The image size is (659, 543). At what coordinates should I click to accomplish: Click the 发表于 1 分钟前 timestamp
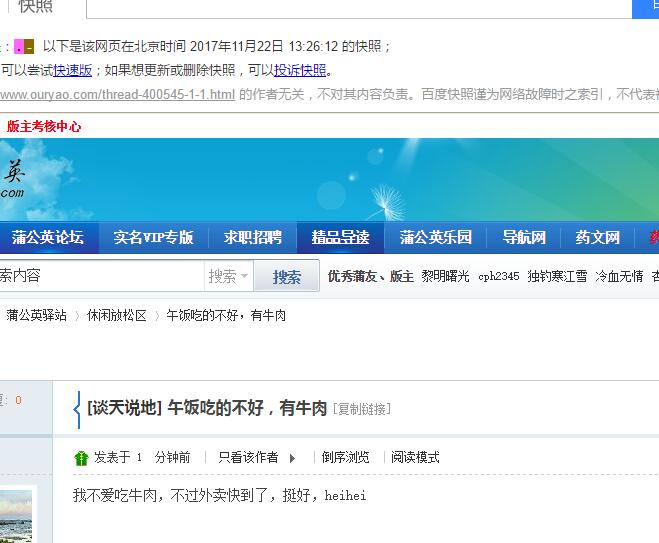pos(142,457)
